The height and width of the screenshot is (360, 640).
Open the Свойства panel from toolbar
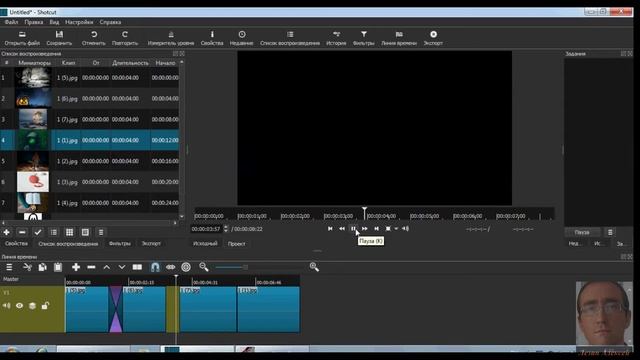click(x=212, y=38)
